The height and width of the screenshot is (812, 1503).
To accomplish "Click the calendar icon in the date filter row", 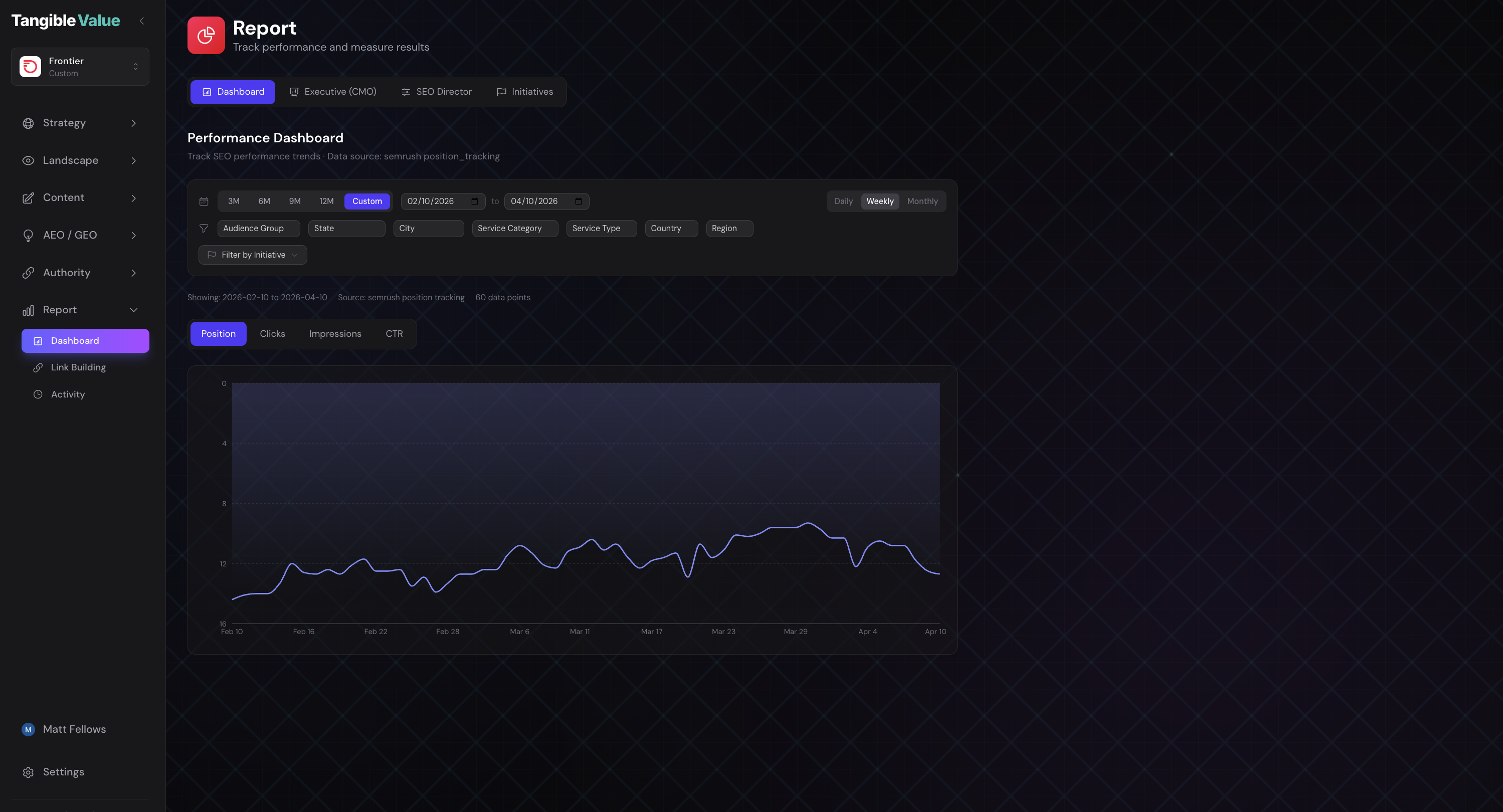I will click(x=204, y=201).
